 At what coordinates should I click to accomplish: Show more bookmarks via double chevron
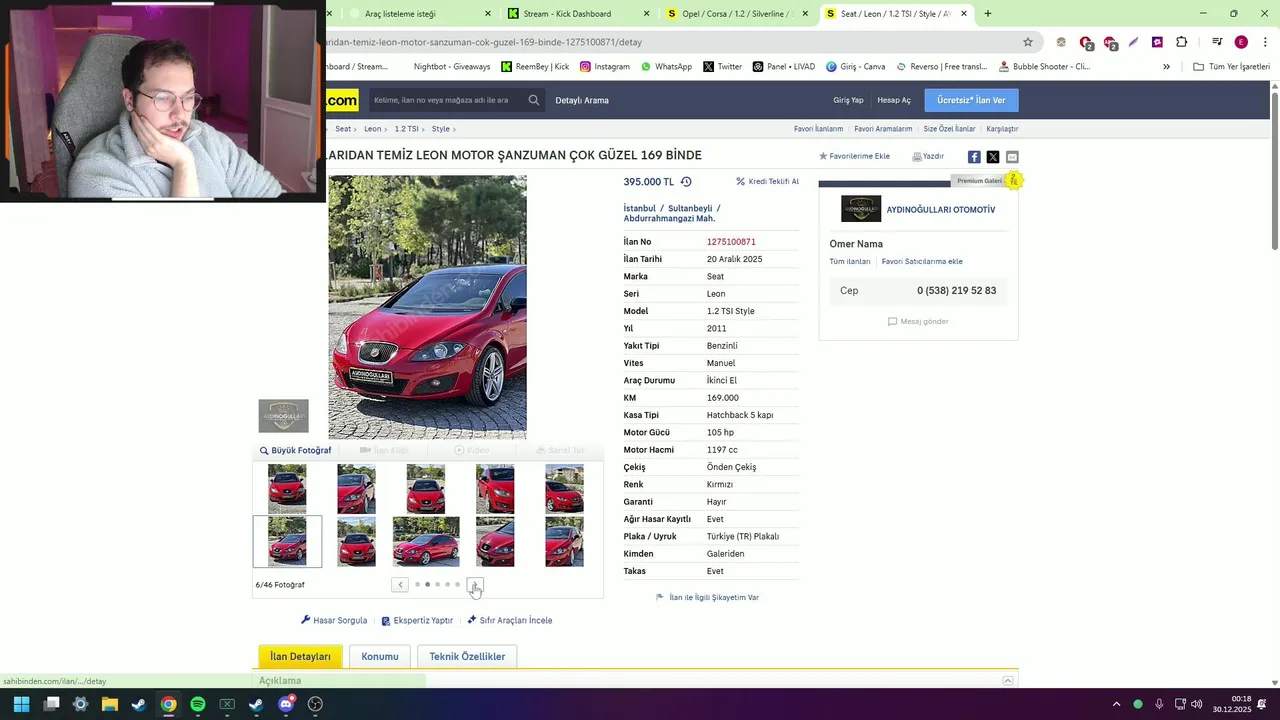pyautogui.click(x=1166, y=67)
